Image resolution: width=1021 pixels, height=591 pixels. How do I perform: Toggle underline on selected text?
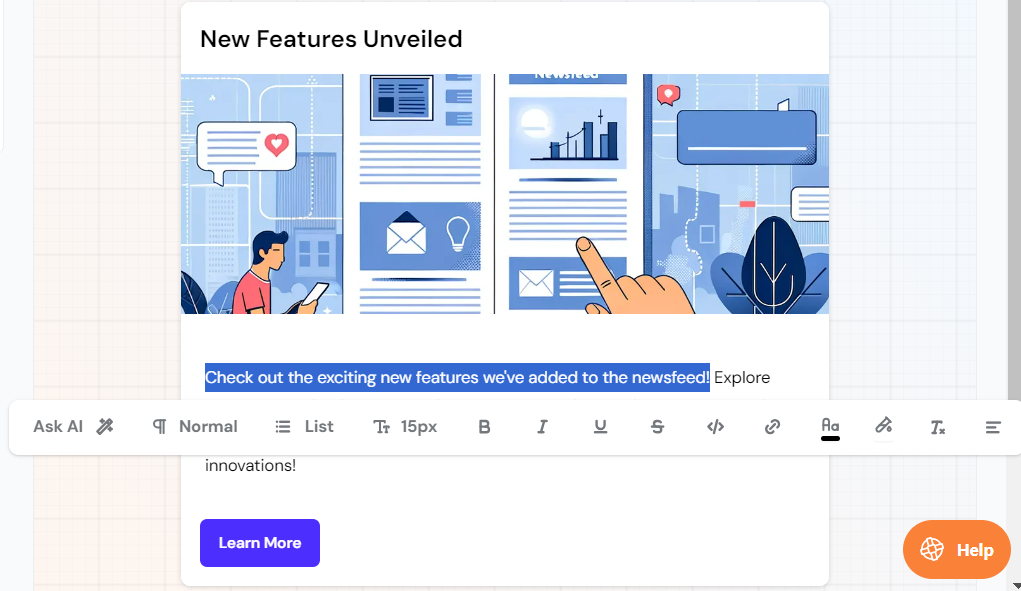[600, 427]
